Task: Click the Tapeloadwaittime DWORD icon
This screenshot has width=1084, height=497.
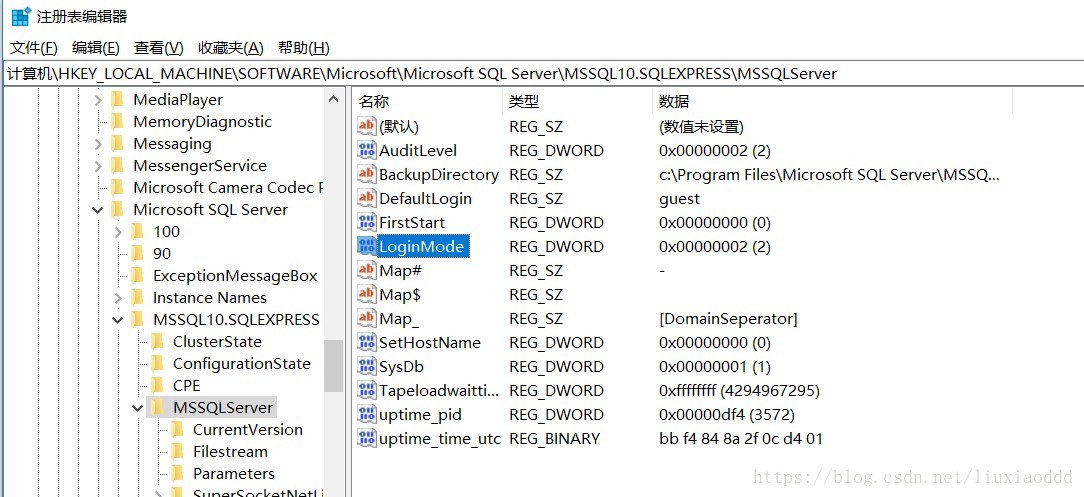Action: pos(366,391)
